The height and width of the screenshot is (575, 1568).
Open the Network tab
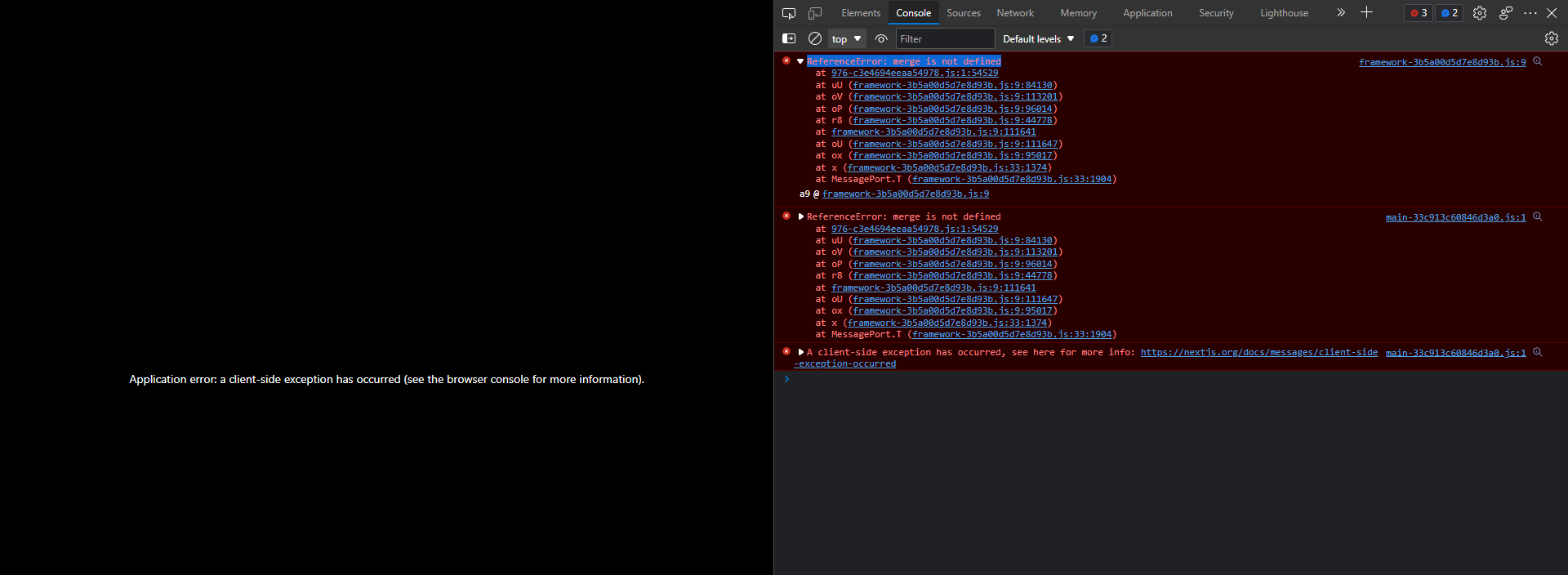[x=1015, y=13]
